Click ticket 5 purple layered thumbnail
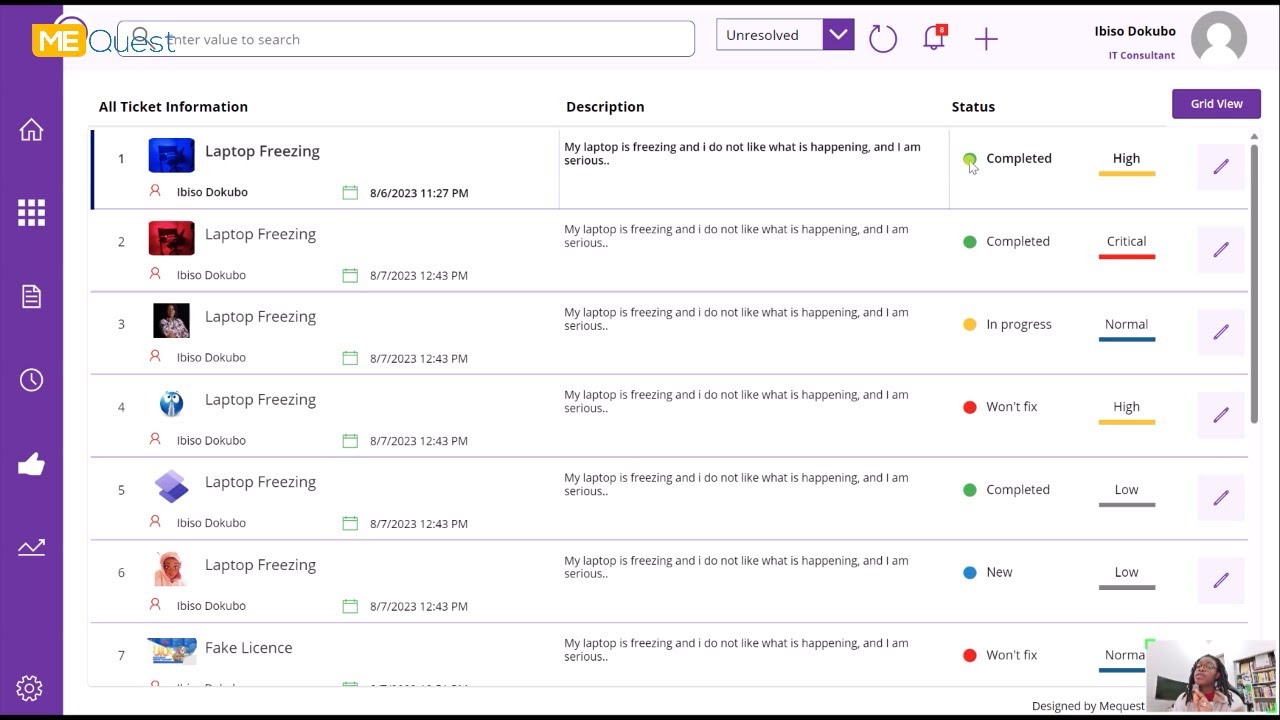1280x720 pixels. (x=171, y=487)
